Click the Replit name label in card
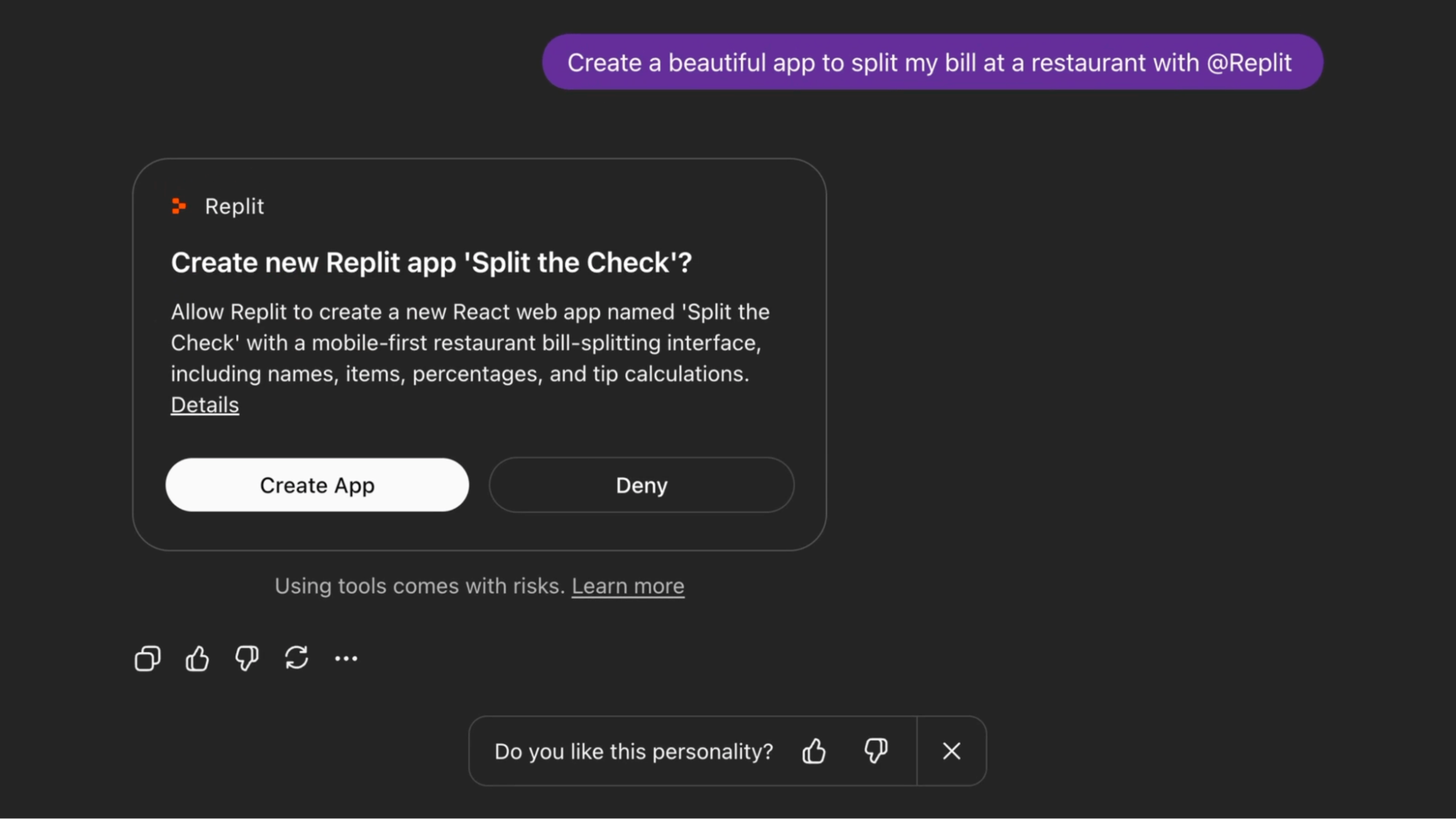The width and height of the screenshot is (1456, 819). tap(234, 206)
